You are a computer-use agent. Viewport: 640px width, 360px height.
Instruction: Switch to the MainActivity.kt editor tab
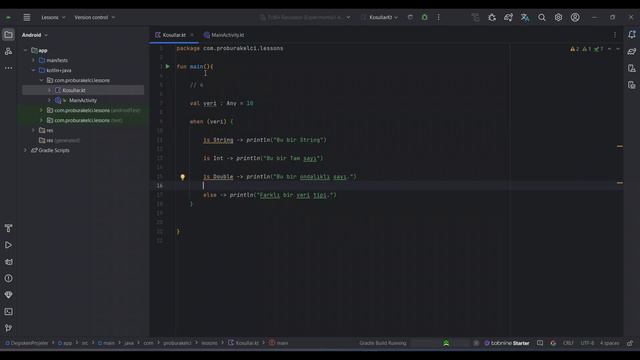tap(224, 35)
